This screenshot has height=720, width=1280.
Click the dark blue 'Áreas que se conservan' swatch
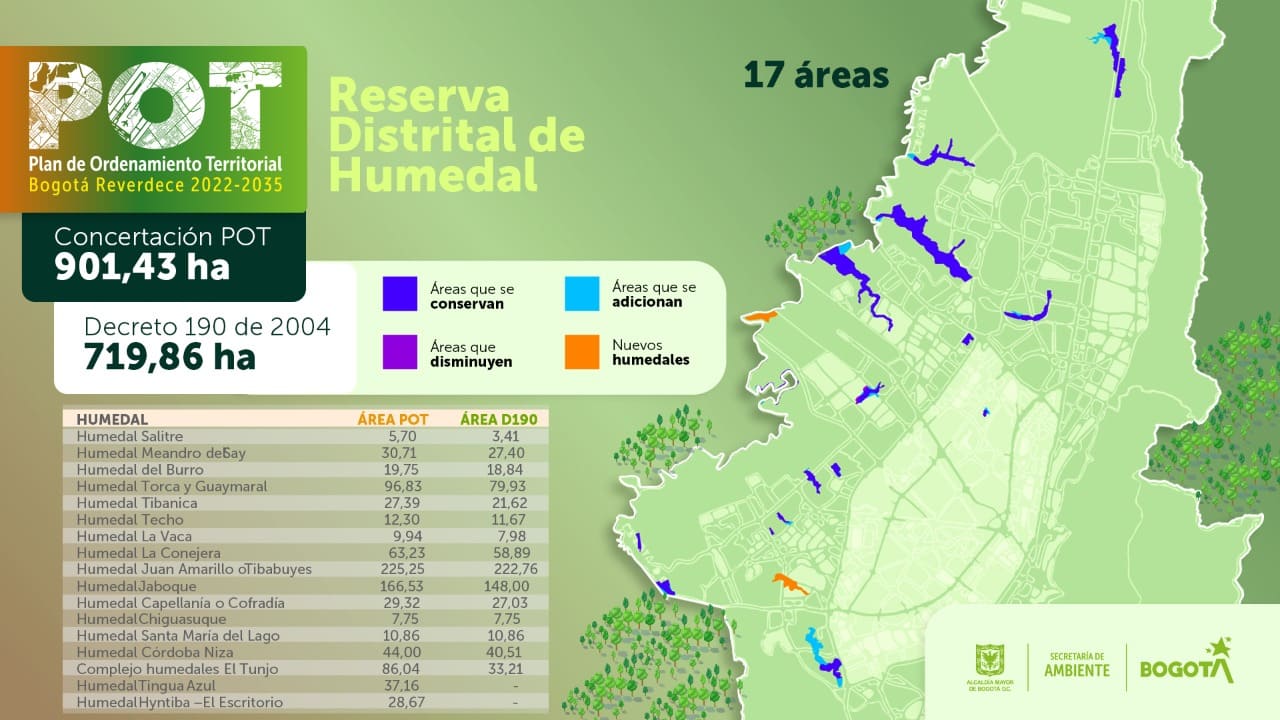(399, 294)
